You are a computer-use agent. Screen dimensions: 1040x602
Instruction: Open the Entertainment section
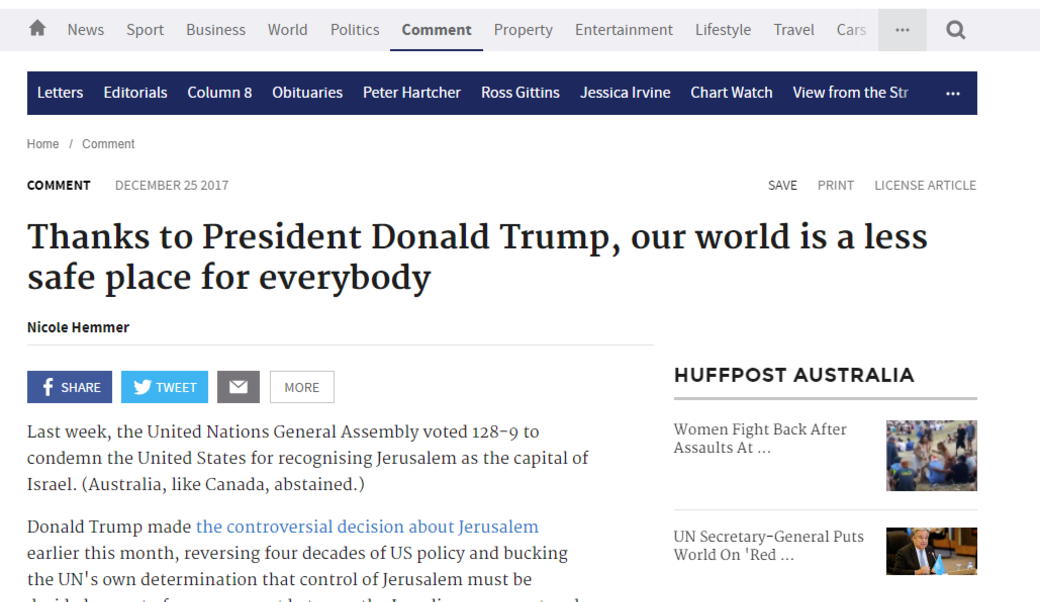[623, 29]
